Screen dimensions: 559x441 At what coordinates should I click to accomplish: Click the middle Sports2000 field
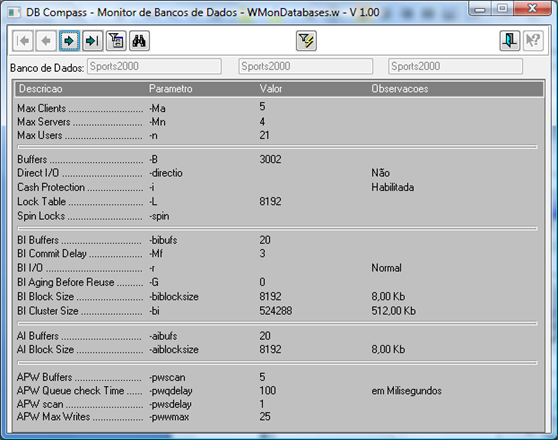pos(306,66)
